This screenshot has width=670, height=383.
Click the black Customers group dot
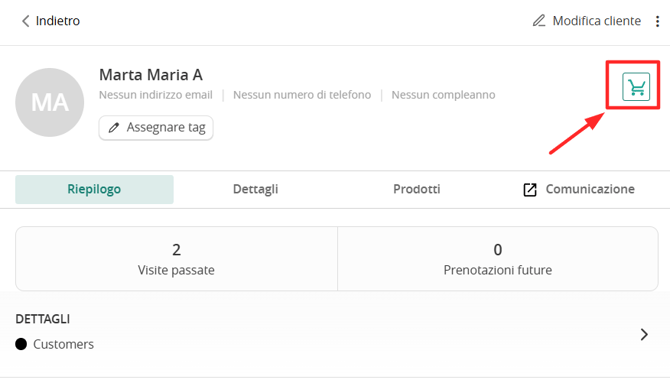coord(21,344)
